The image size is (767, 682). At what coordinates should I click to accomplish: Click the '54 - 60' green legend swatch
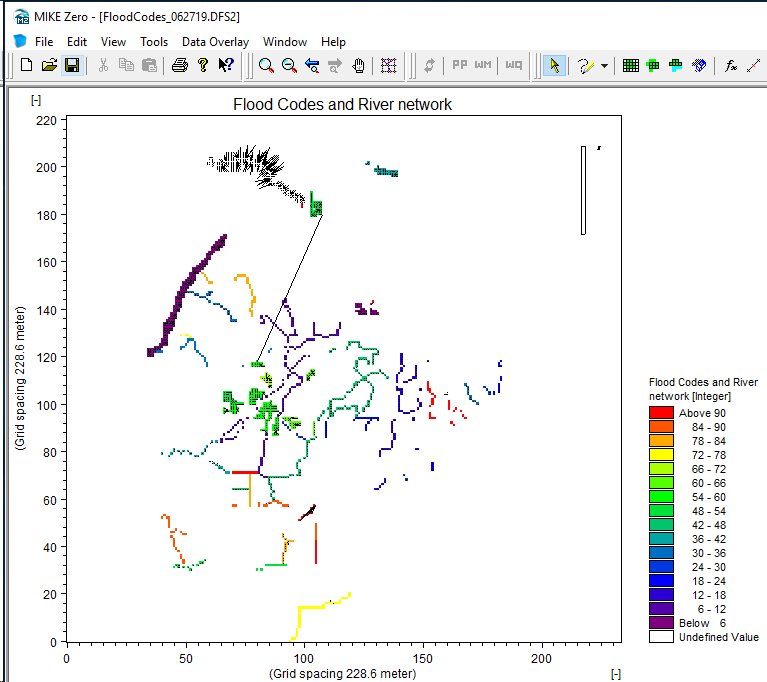click(661, 497)
